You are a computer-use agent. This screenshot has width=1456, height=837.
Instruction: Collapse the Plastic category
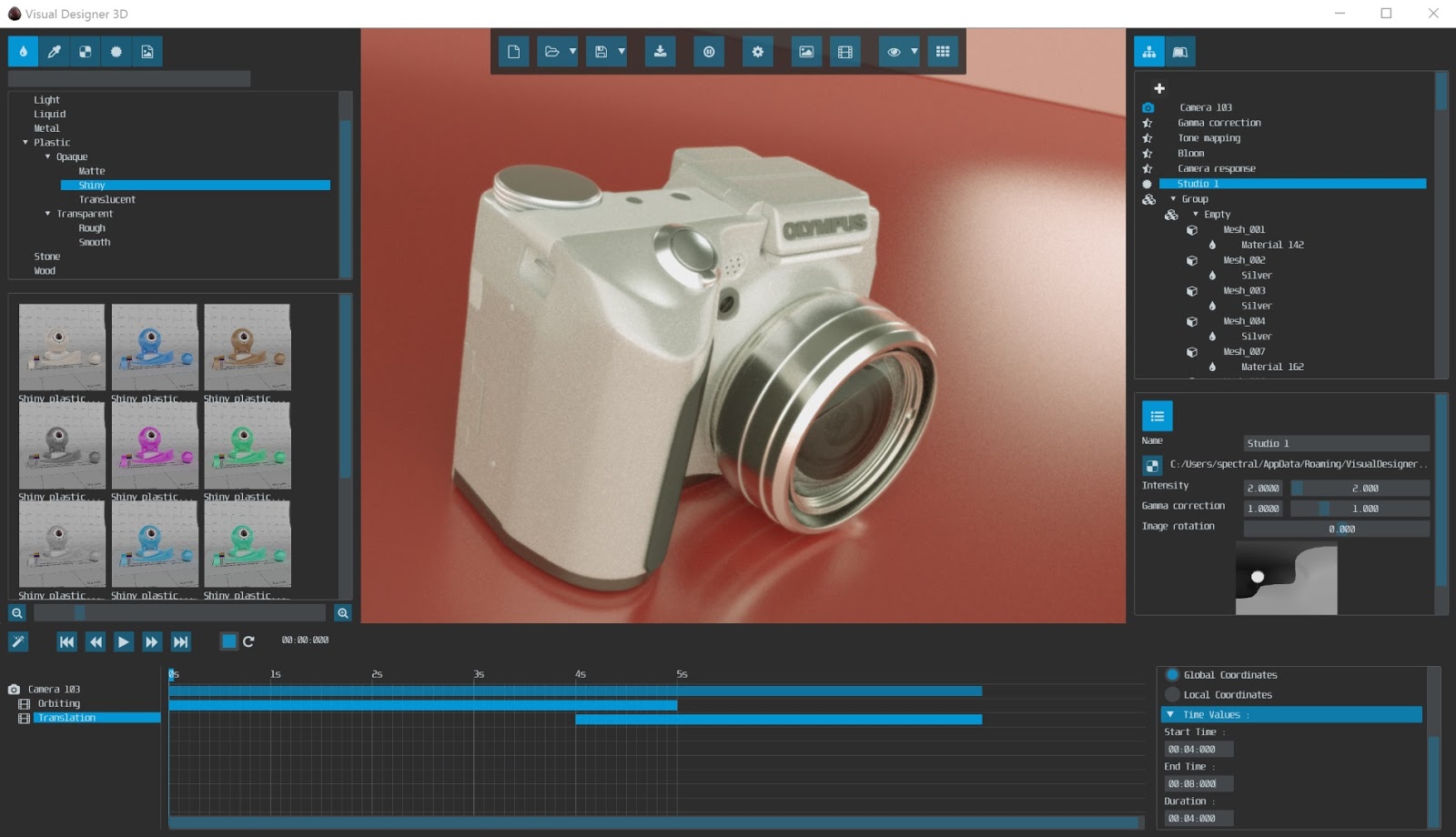[25, 143]
